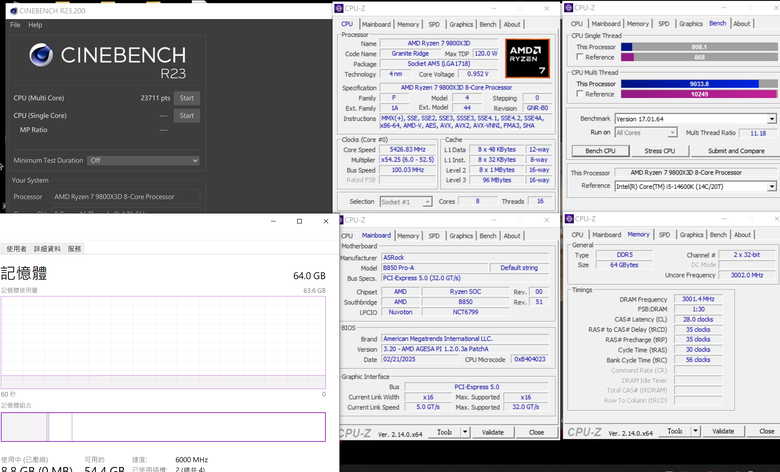The height and width of the screenshot is (472, 780).
Task: Open the Run on All Cores dropdown
Action: pos(646,133)
